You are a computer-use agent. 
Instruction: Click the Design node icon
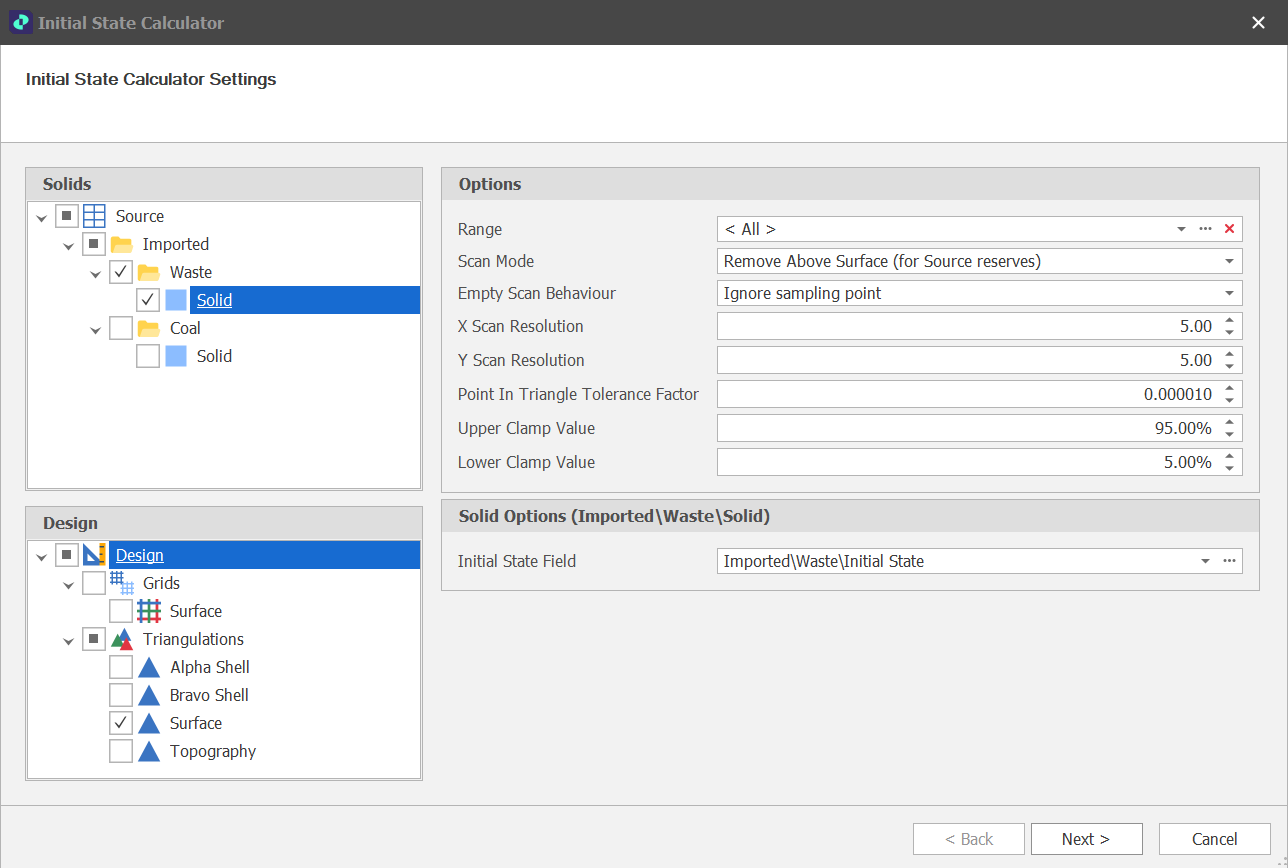93,555
